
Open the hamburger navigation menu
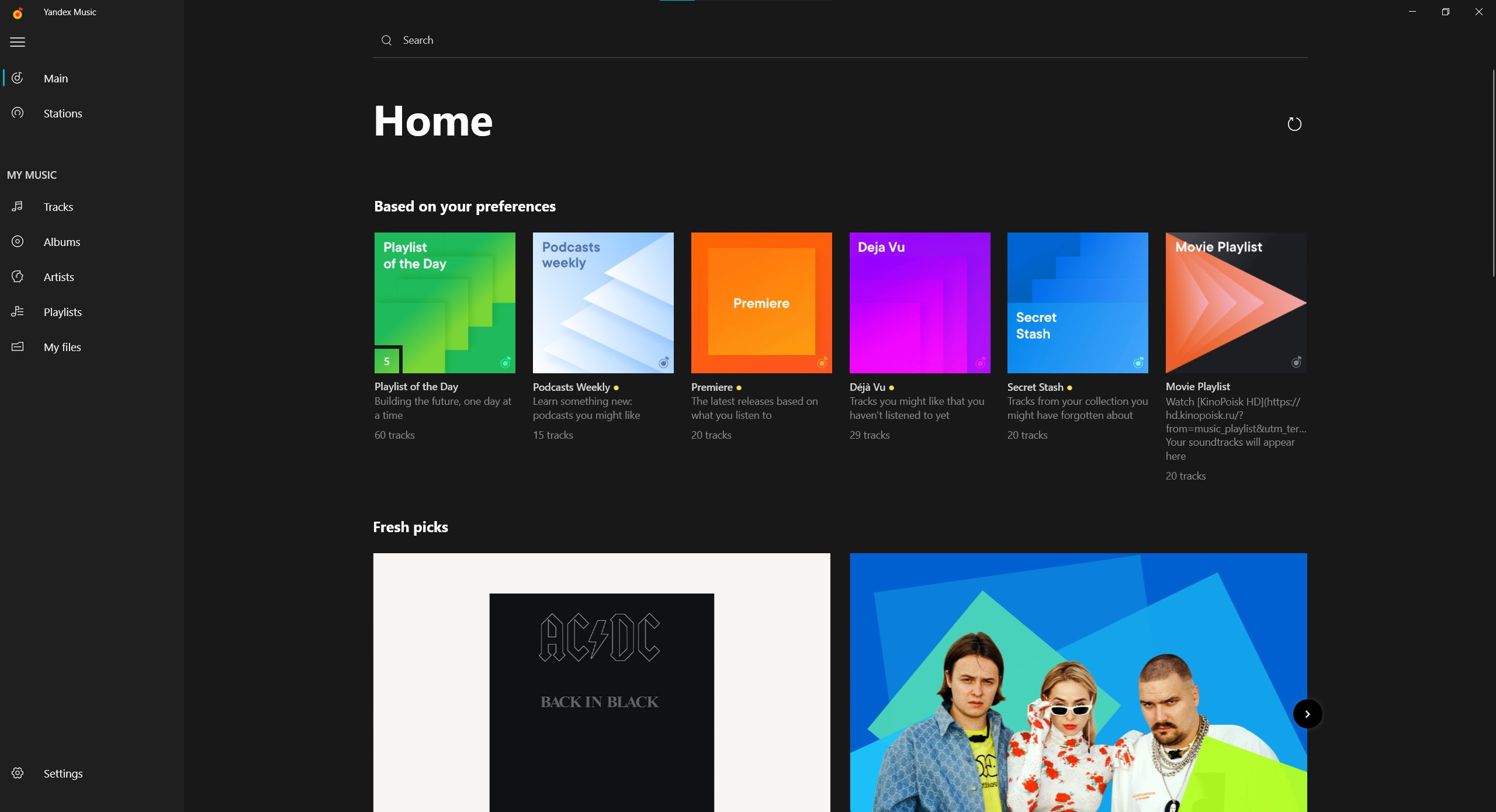click(x=18, y=42)
